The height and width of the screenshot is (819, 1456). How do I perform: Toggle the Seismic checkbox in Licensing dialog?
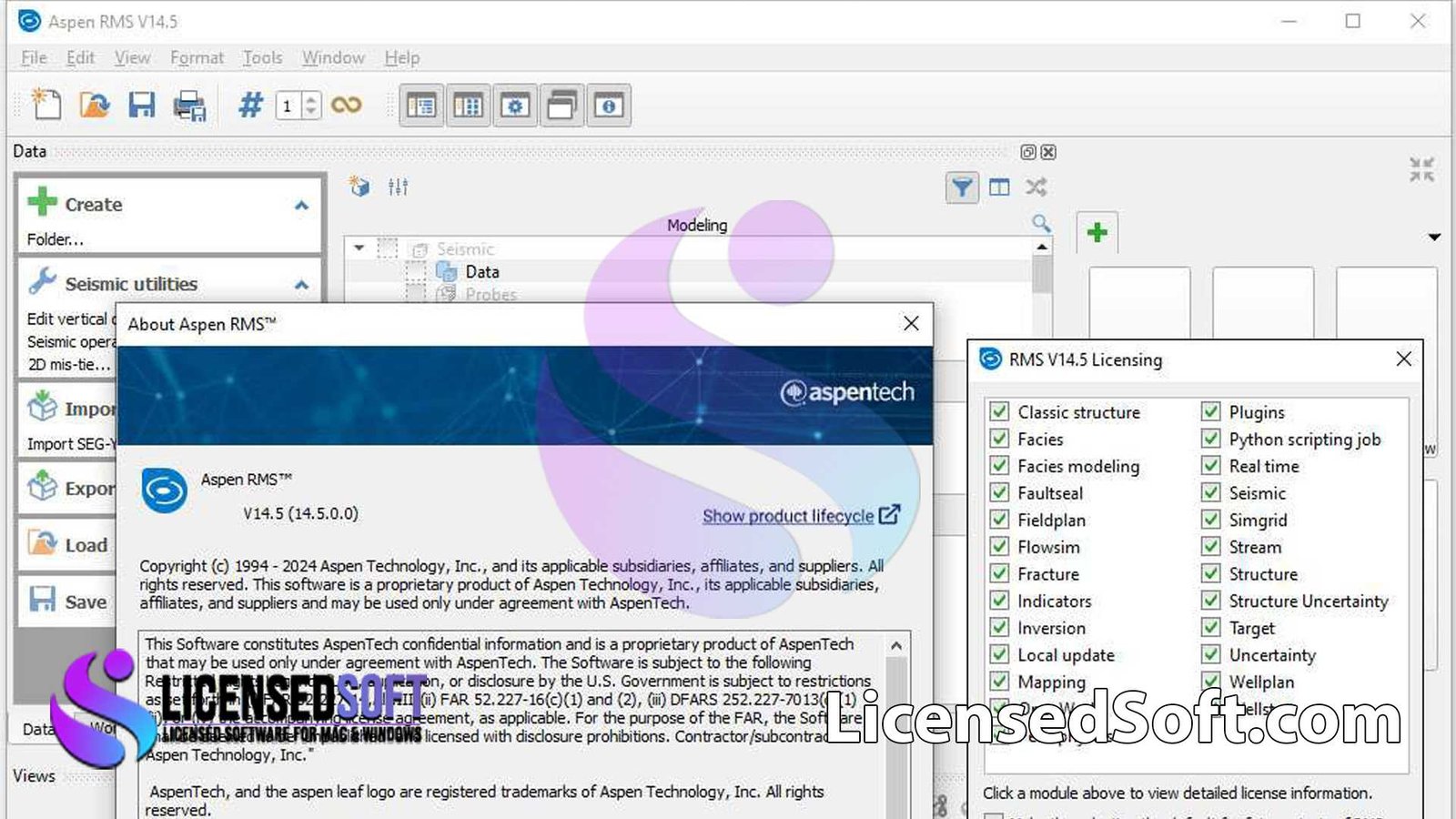pos(1210,492)
